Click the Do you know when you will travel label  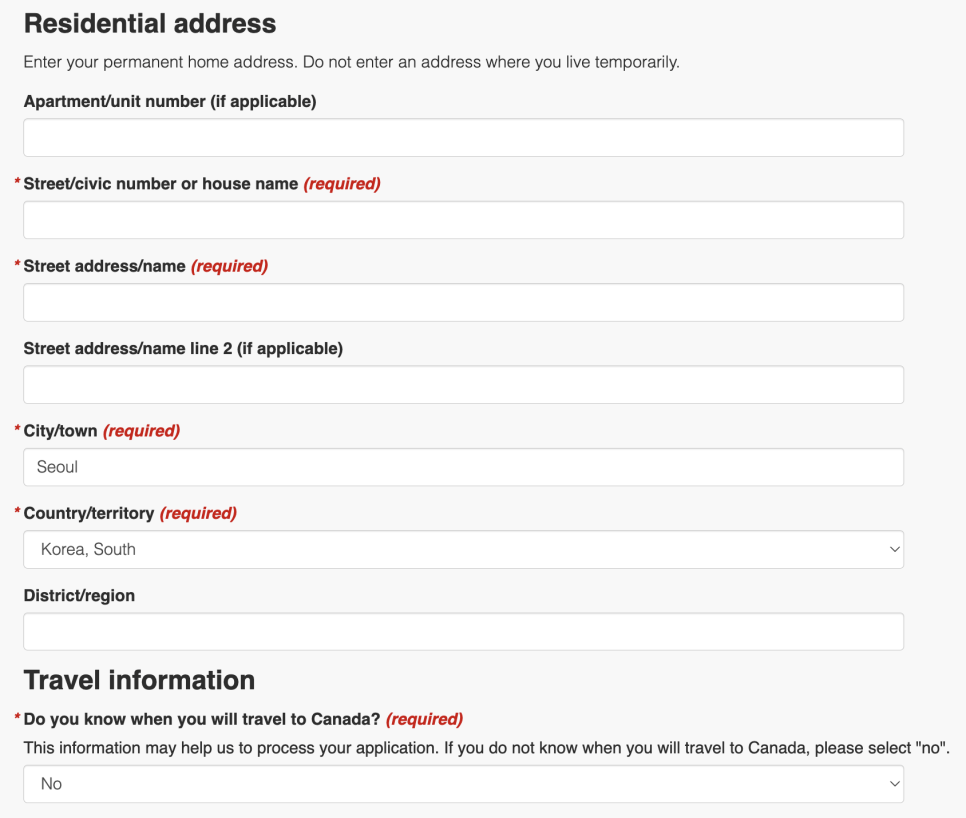click(x=243, y=719)
